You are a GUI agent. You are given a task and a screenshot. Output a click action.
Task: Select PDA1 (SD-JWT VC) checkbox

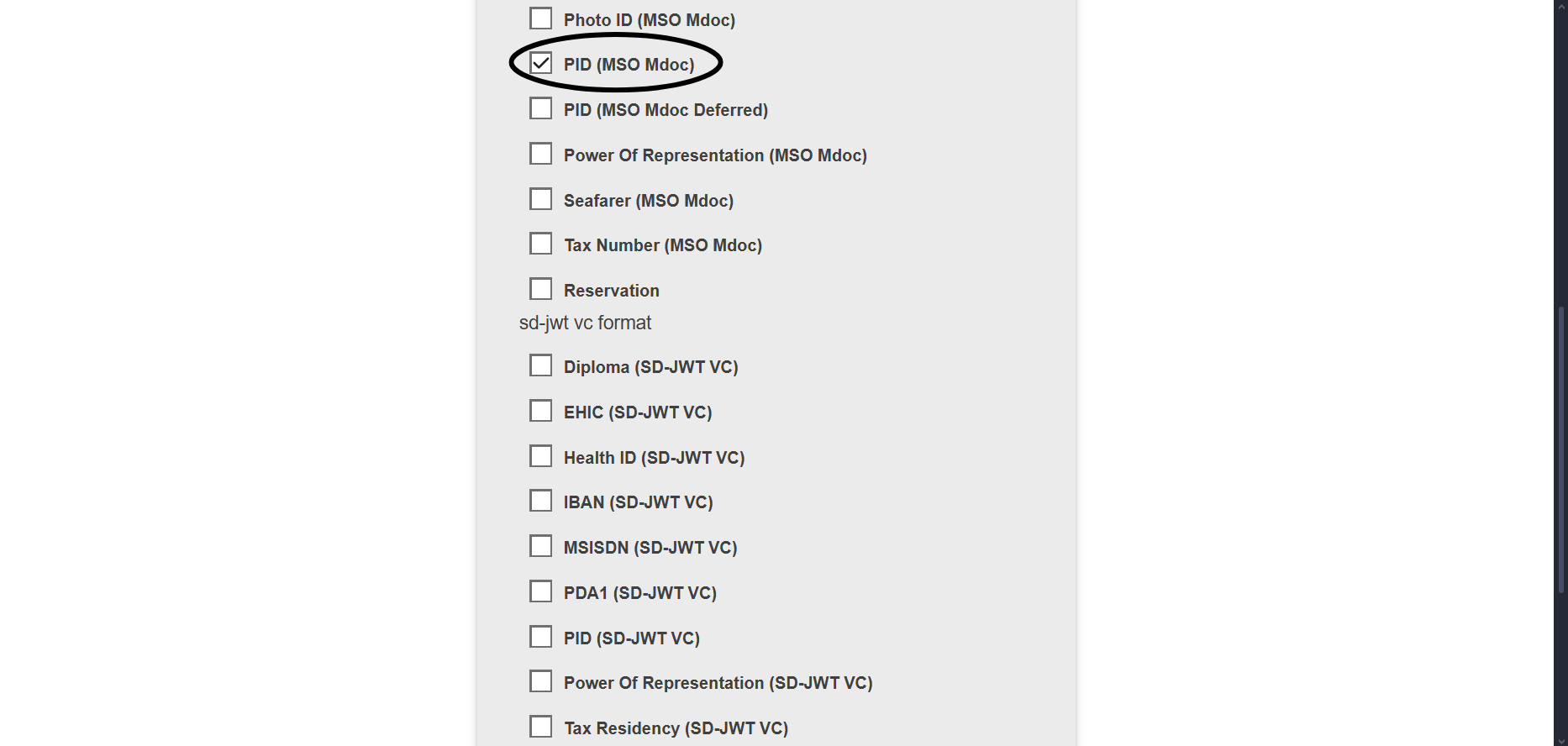pos(541,592)
